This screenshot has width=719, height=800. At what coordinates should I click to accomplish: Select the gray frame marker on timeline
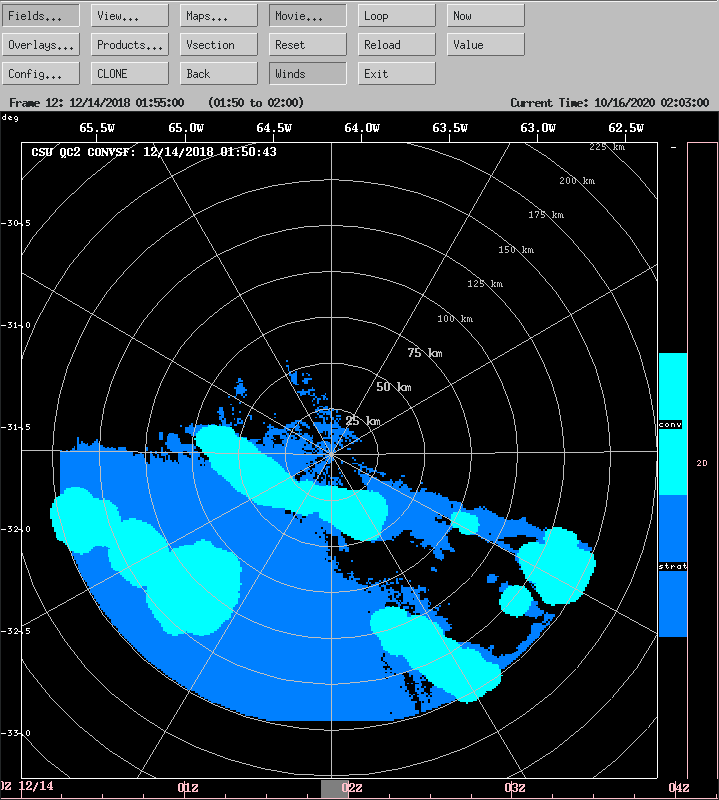334,788
